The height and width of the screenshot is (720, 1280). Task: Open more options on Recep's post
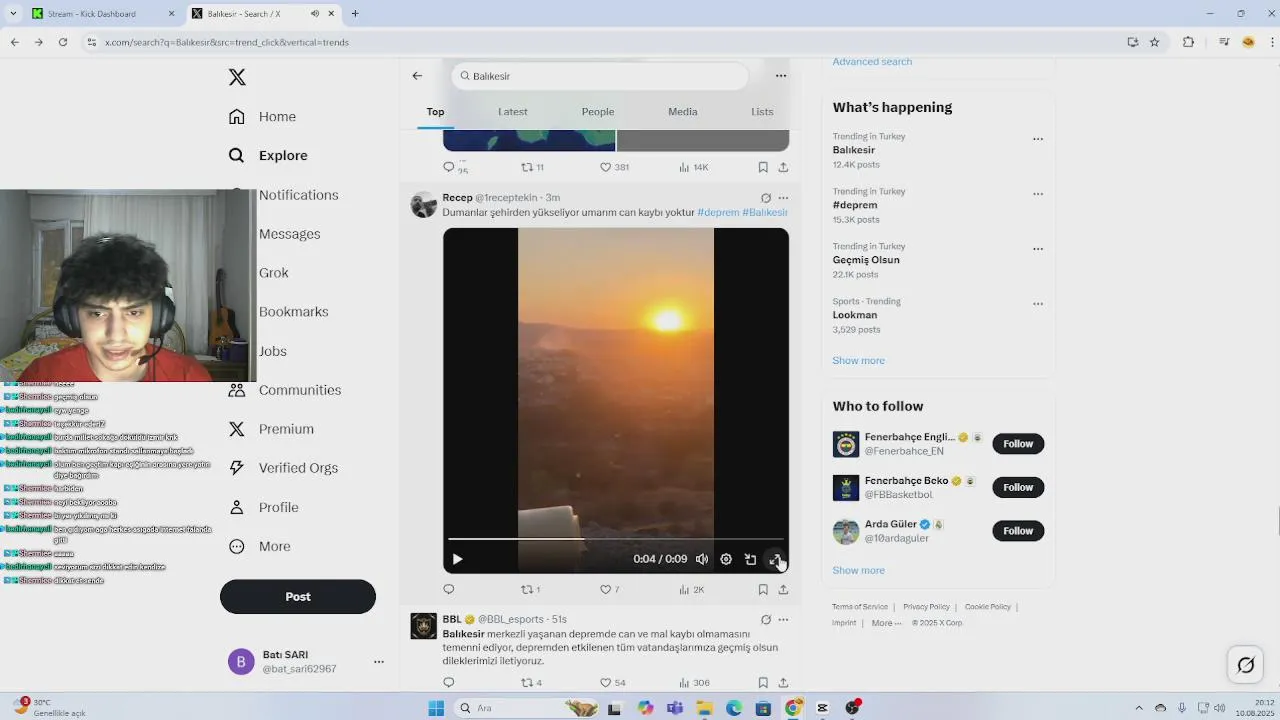tap(783, 198)
